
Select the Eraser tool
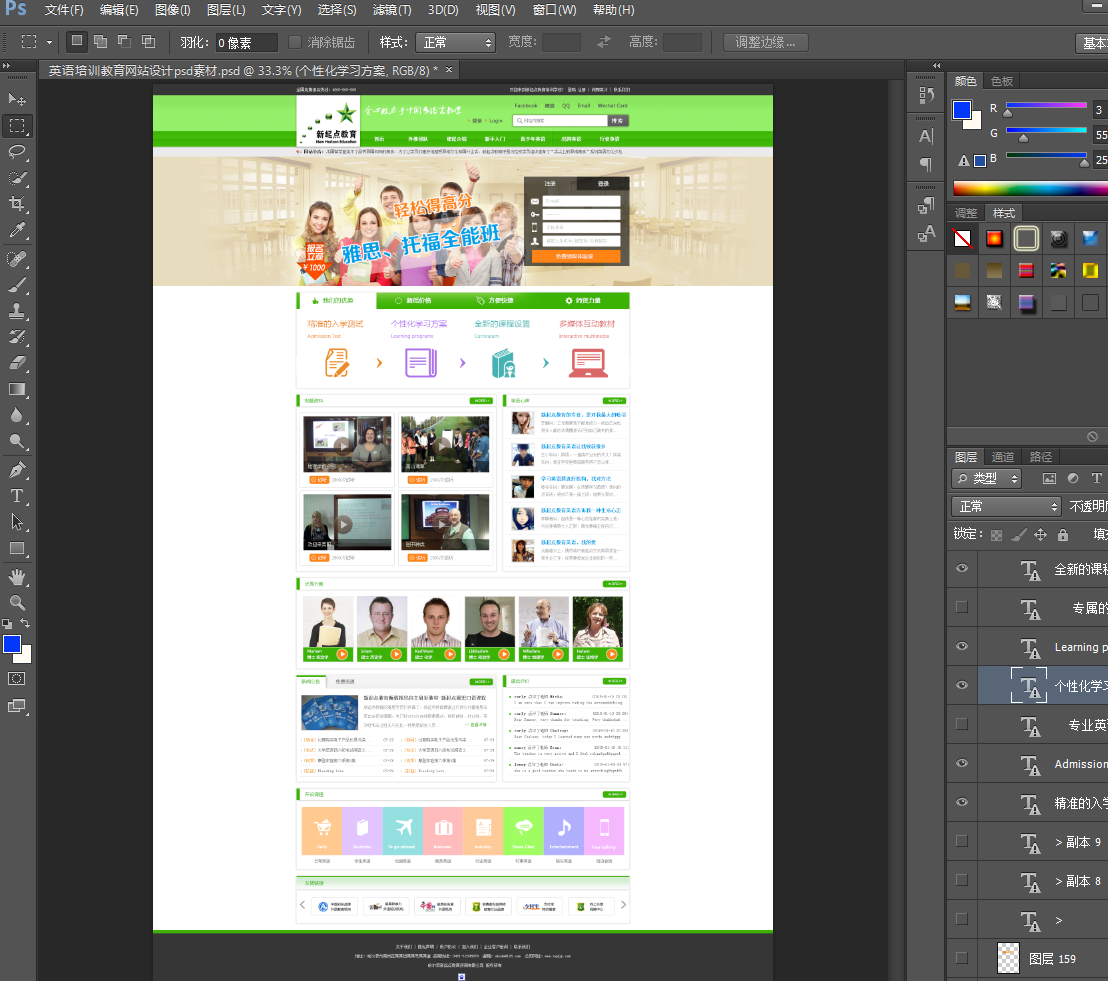click(17, 363)
